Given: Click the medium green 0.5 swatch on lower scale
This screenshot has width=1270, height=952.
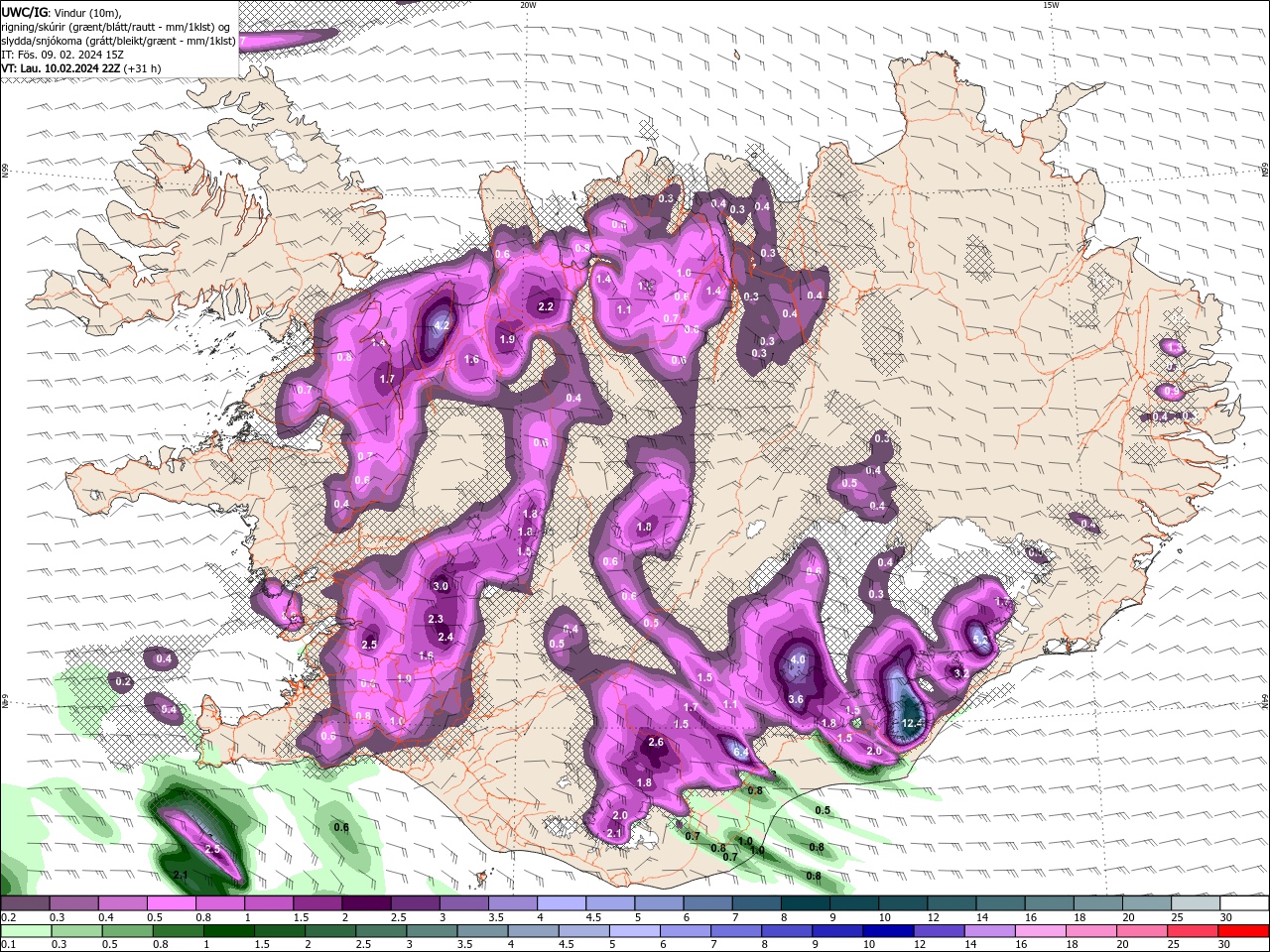Looking at the screenshot, I should pos(127,931).
